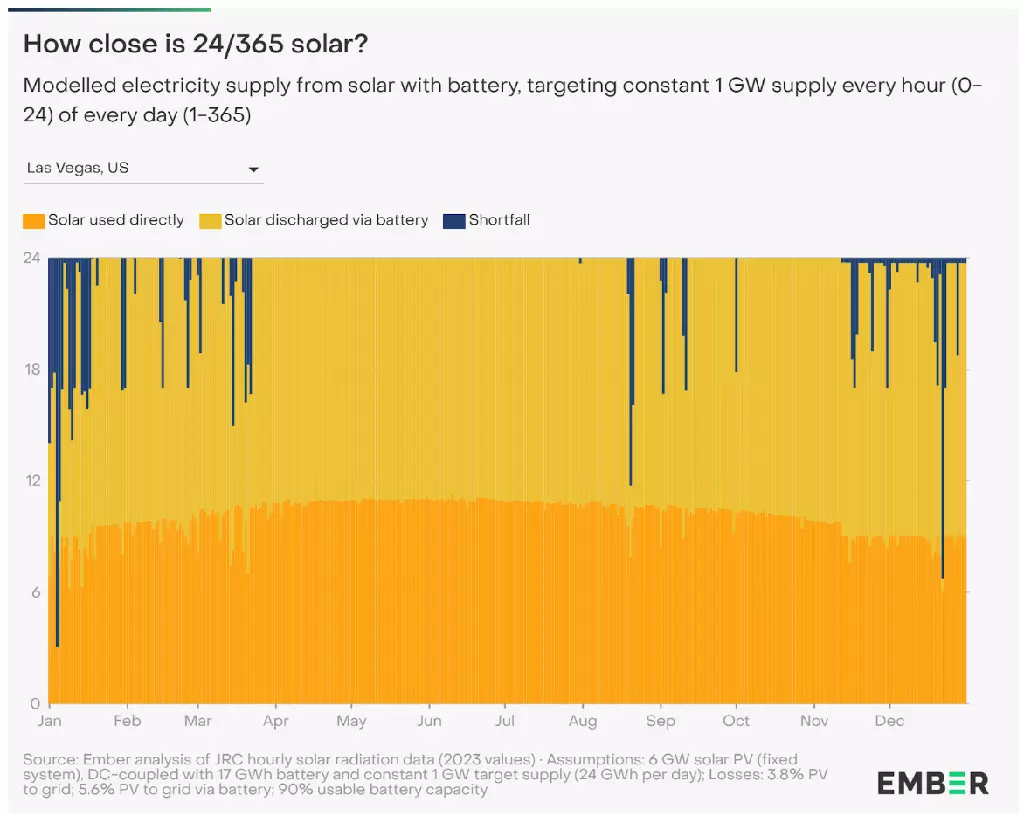Click the orange Solar used directly swatch
The image size is (1024, 816).
click(x=34, y=221)
